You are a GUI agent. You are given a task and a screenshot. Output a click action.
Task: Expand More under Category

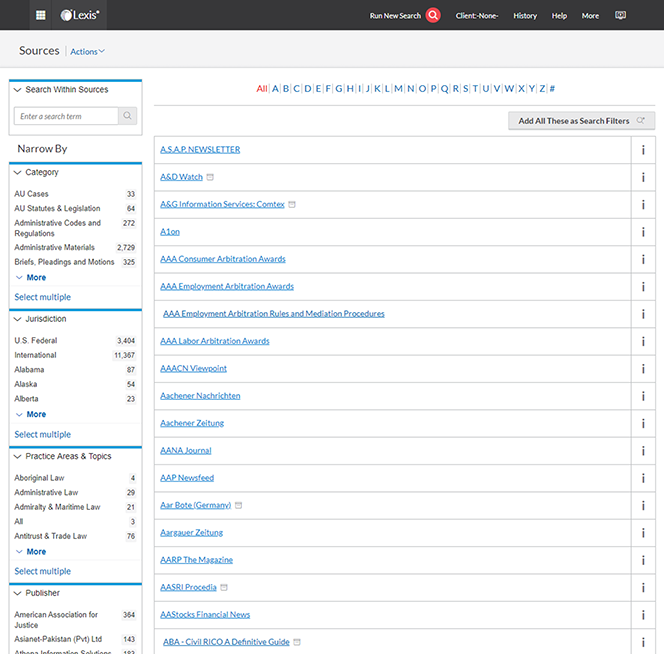[x=31, y=277]
